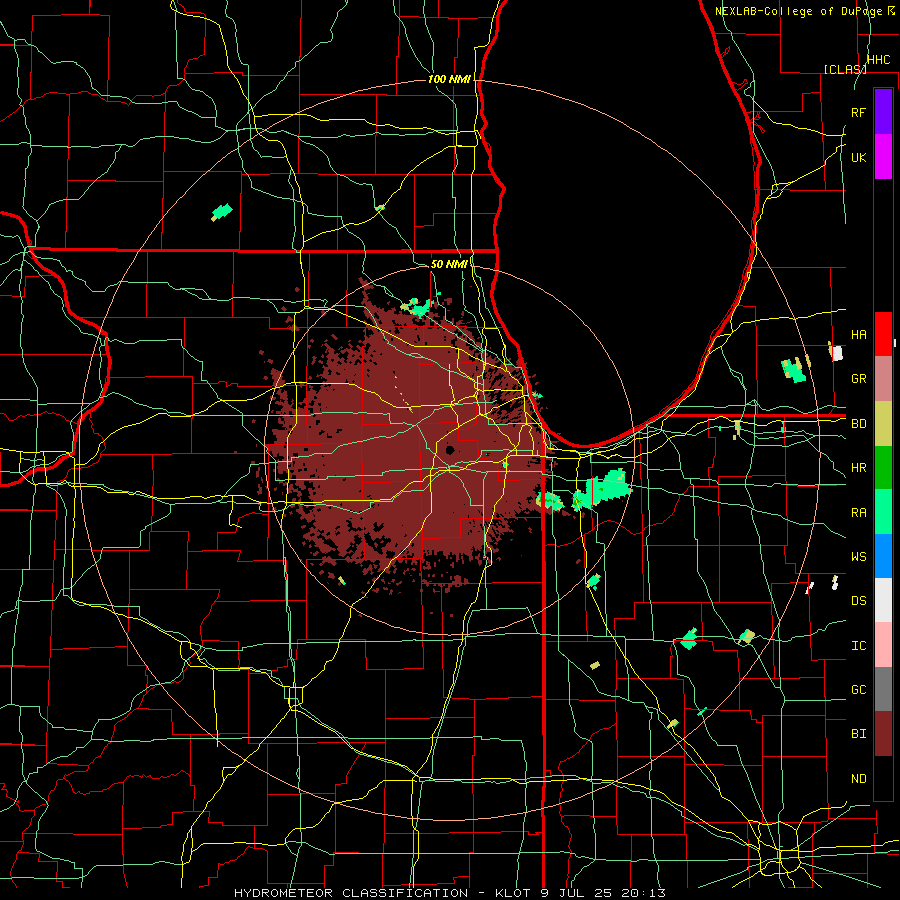Click the WS legend label

859,557
